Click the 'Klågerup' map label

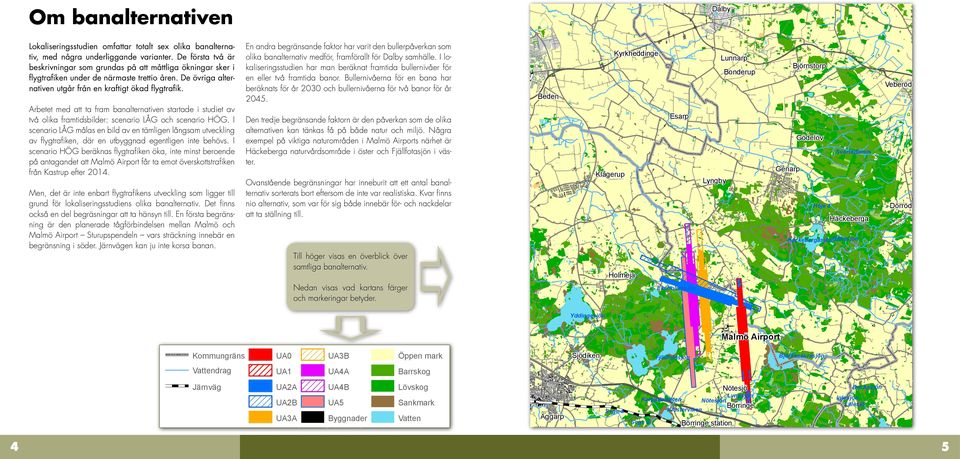click(610, 175)
